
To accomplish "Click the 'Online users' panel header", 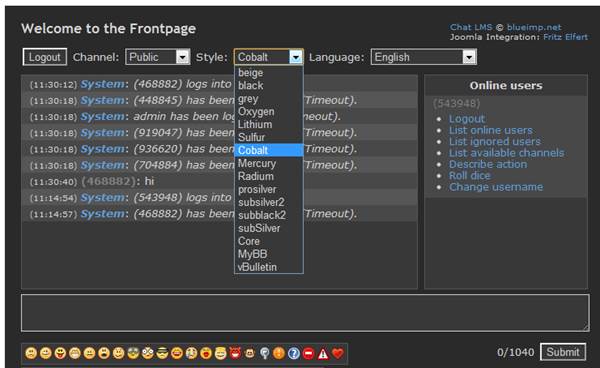I will coord(506,85).
